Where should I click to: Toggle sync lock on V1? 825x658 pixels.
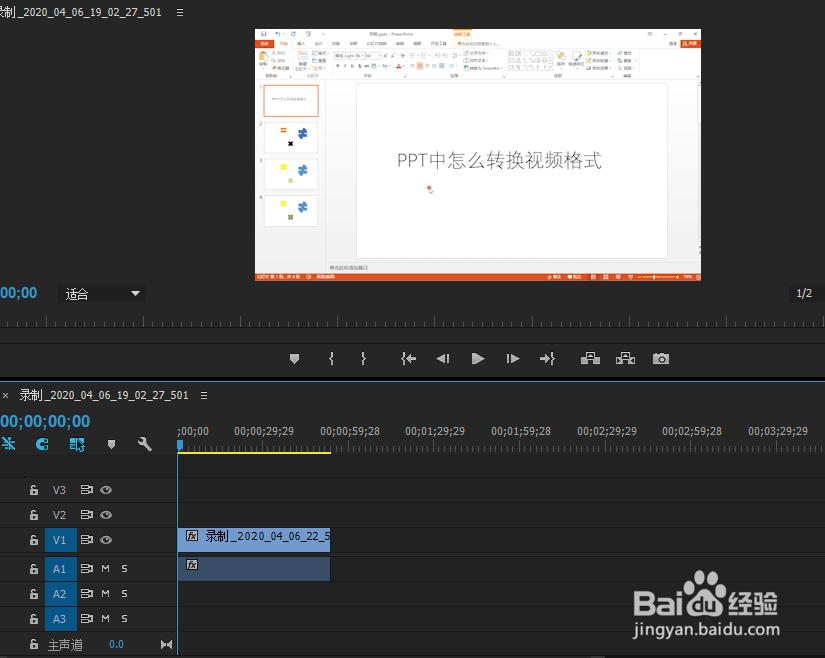click(x=87, y=540)
